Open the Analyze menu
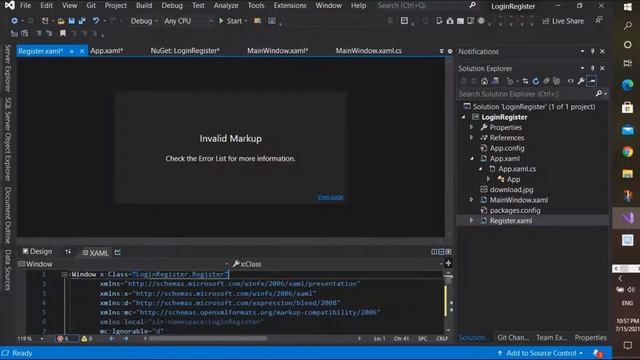Image resolution: width=640 pixels, height=360 pixels. point(226,5)
